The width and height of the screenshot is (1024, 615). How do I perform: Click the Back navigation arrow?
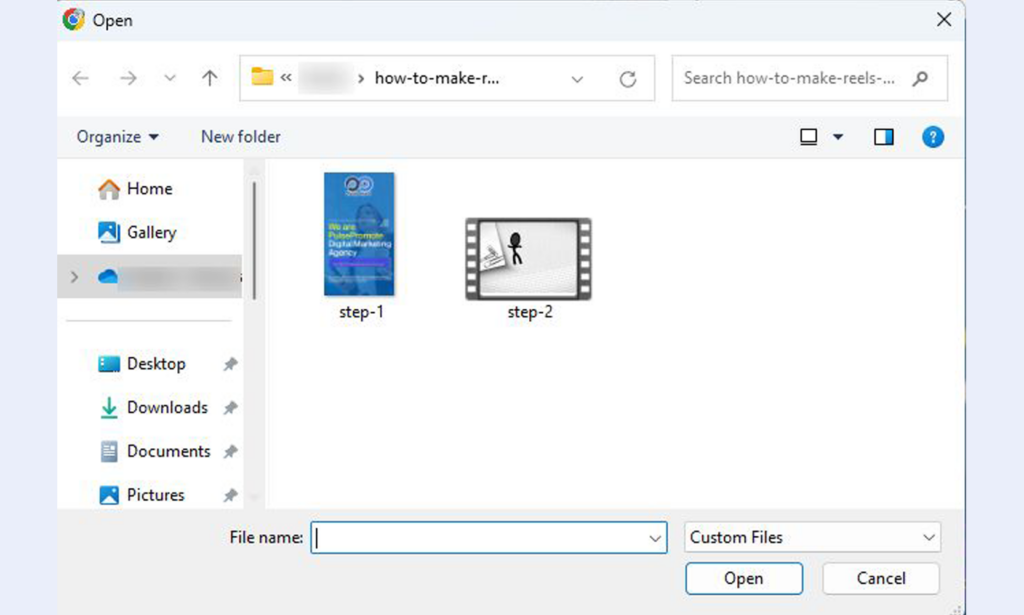point(81,79)
